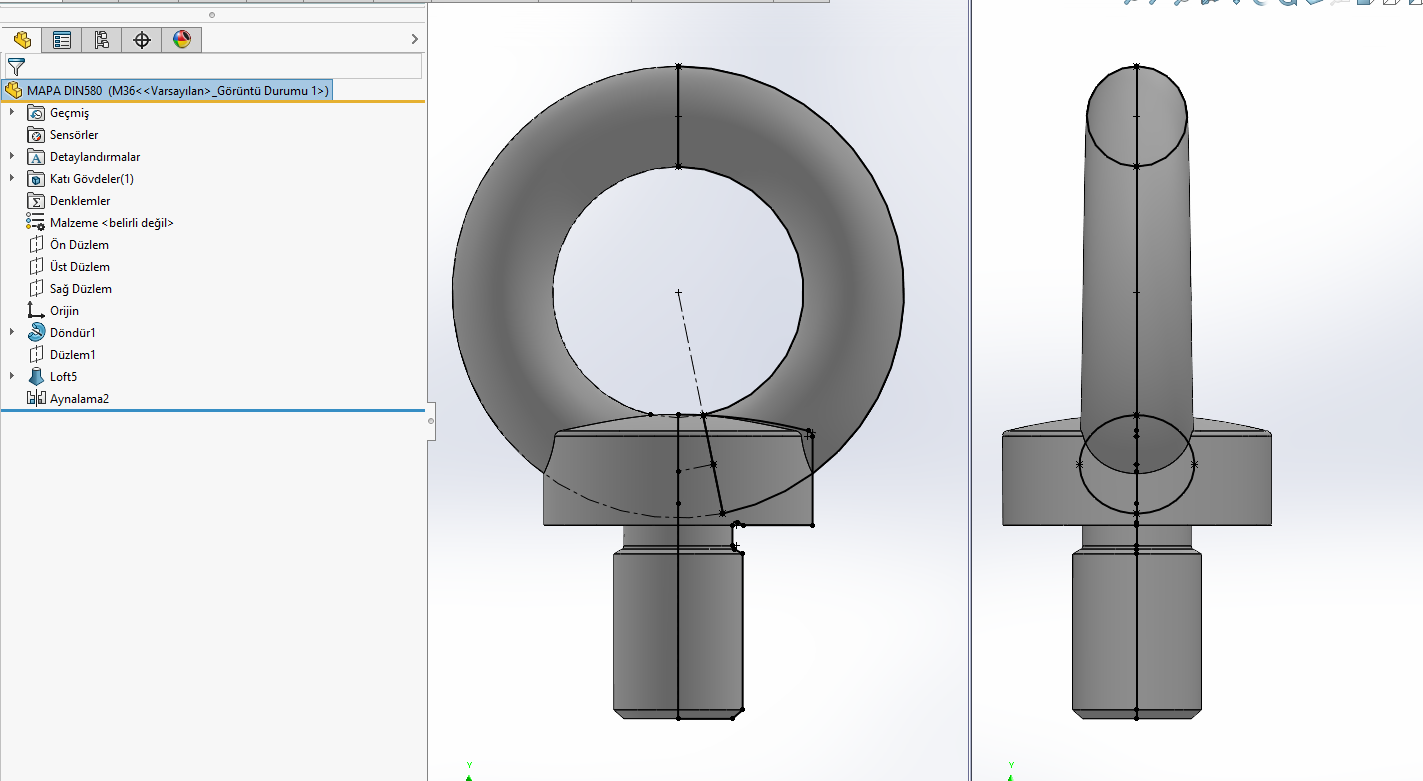Image resolution: width=1423 pixels, height=781 pixels.
Task: Click the Üst Düzlem plane icon
Action: 36,267
